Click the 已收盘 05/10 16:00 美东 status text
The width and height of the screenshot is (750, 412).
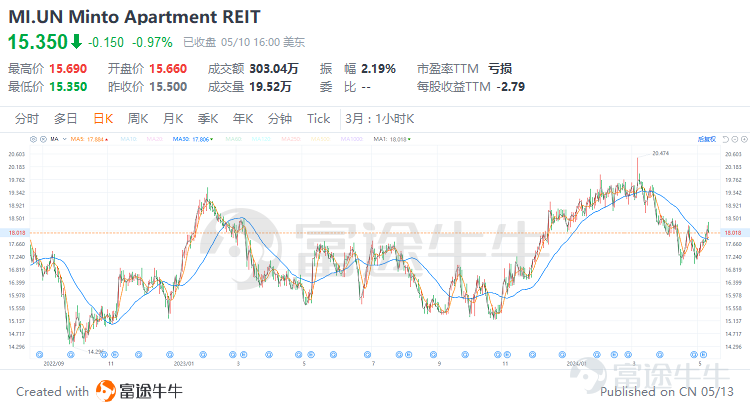tap(244, 43)
